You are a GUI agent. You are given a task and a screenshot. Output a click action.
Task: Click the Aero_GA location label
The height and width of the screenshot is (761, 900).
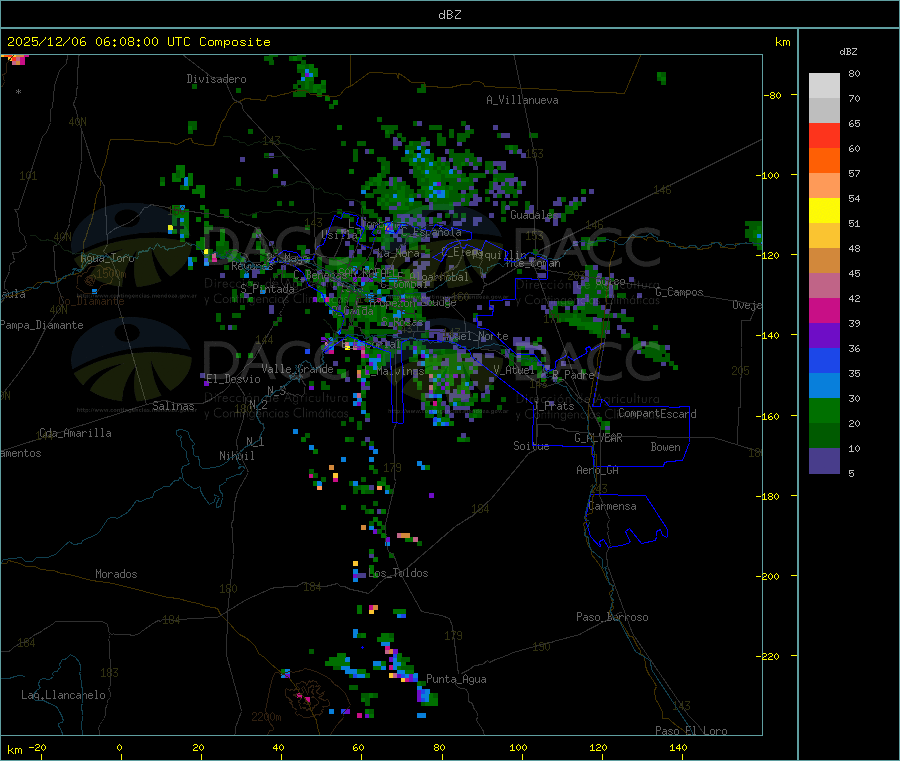click(x=598, y=470)
